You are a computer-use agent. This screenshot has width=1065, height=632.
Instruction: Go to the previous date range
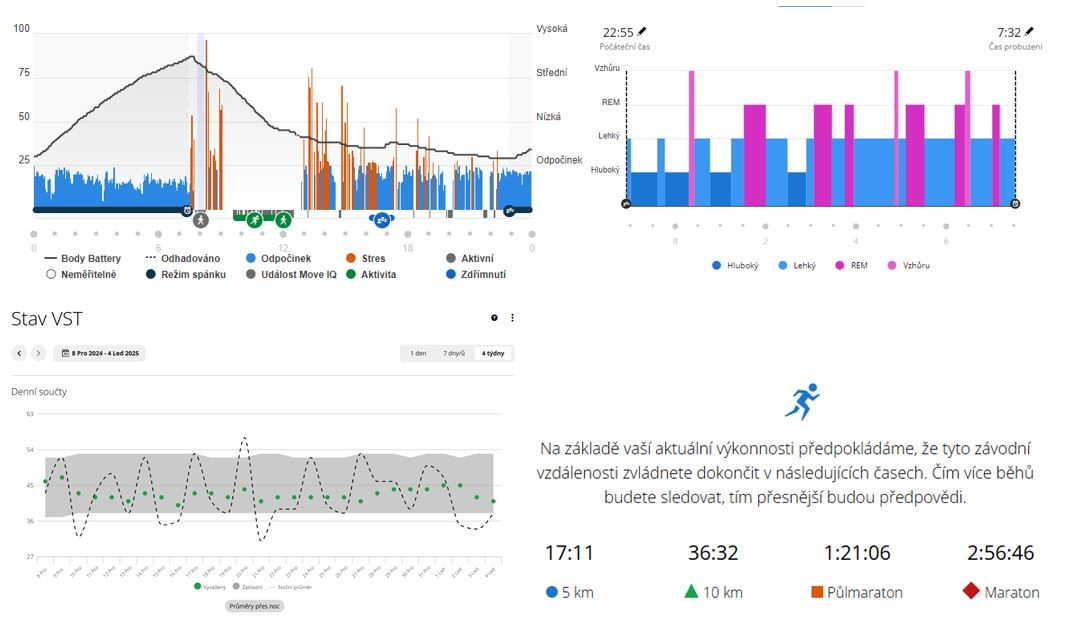click(x=19, y=353)
